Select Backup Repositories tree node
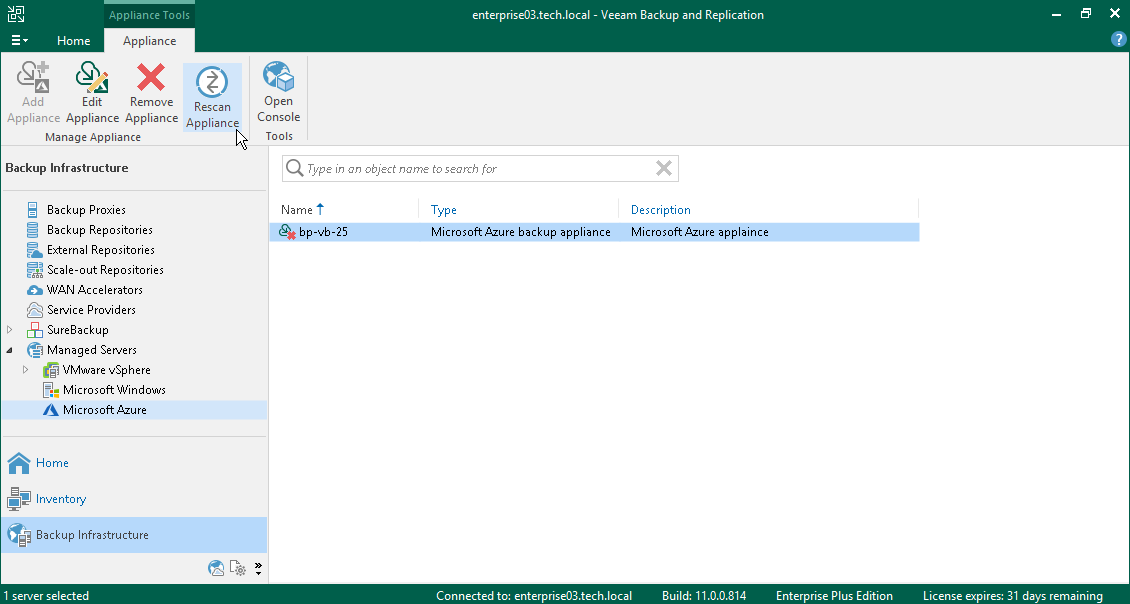The height and width of the screenshot is (604, 1130). (99, 230)
